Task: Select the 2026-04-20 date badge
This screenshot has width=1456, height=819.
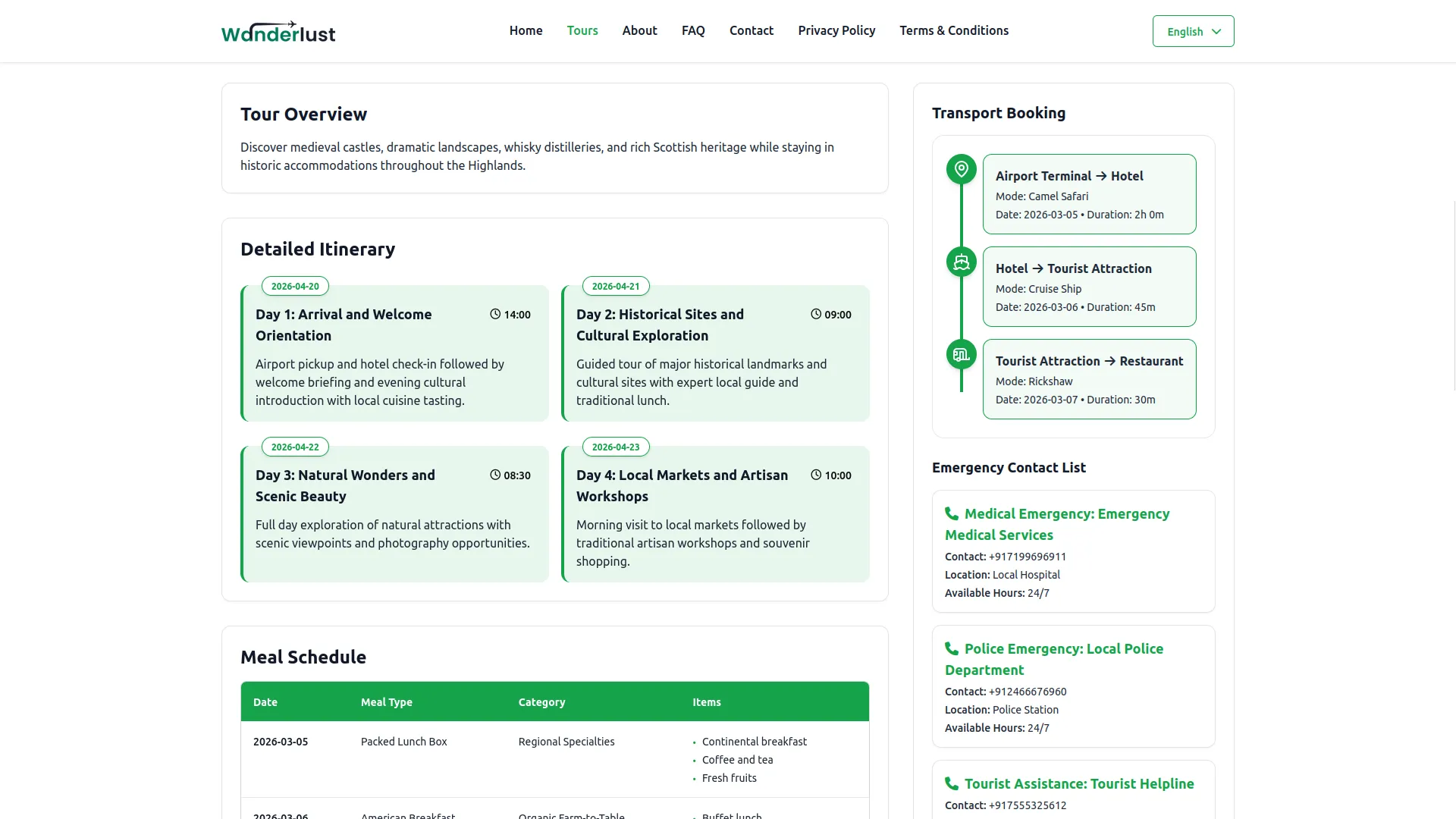Action: [x=295, y=286]
